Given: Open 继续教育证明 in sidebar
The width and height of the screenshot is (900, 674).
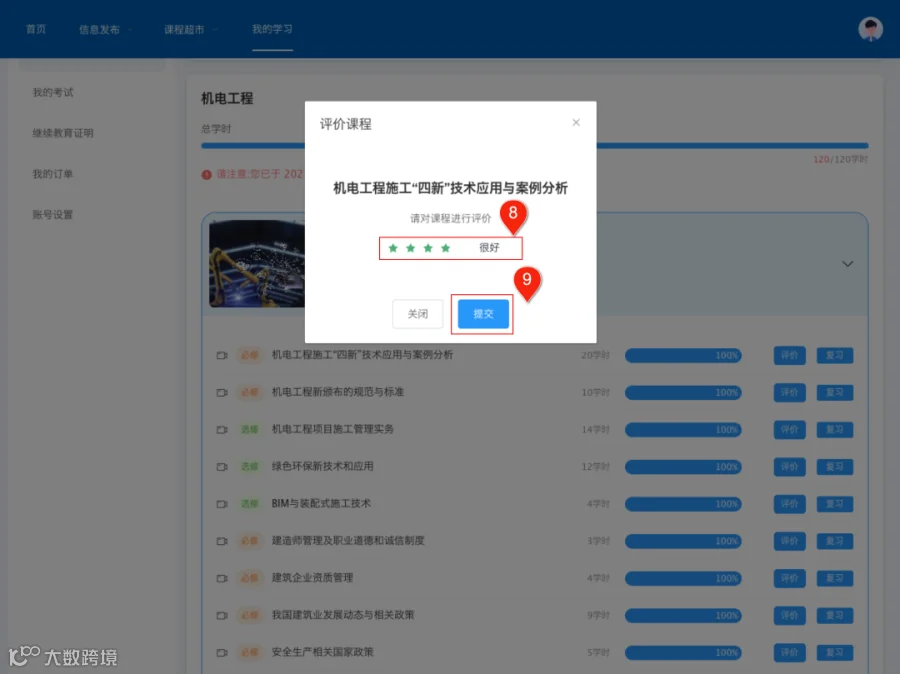Looking at the screenshot, I should (63, 133).
